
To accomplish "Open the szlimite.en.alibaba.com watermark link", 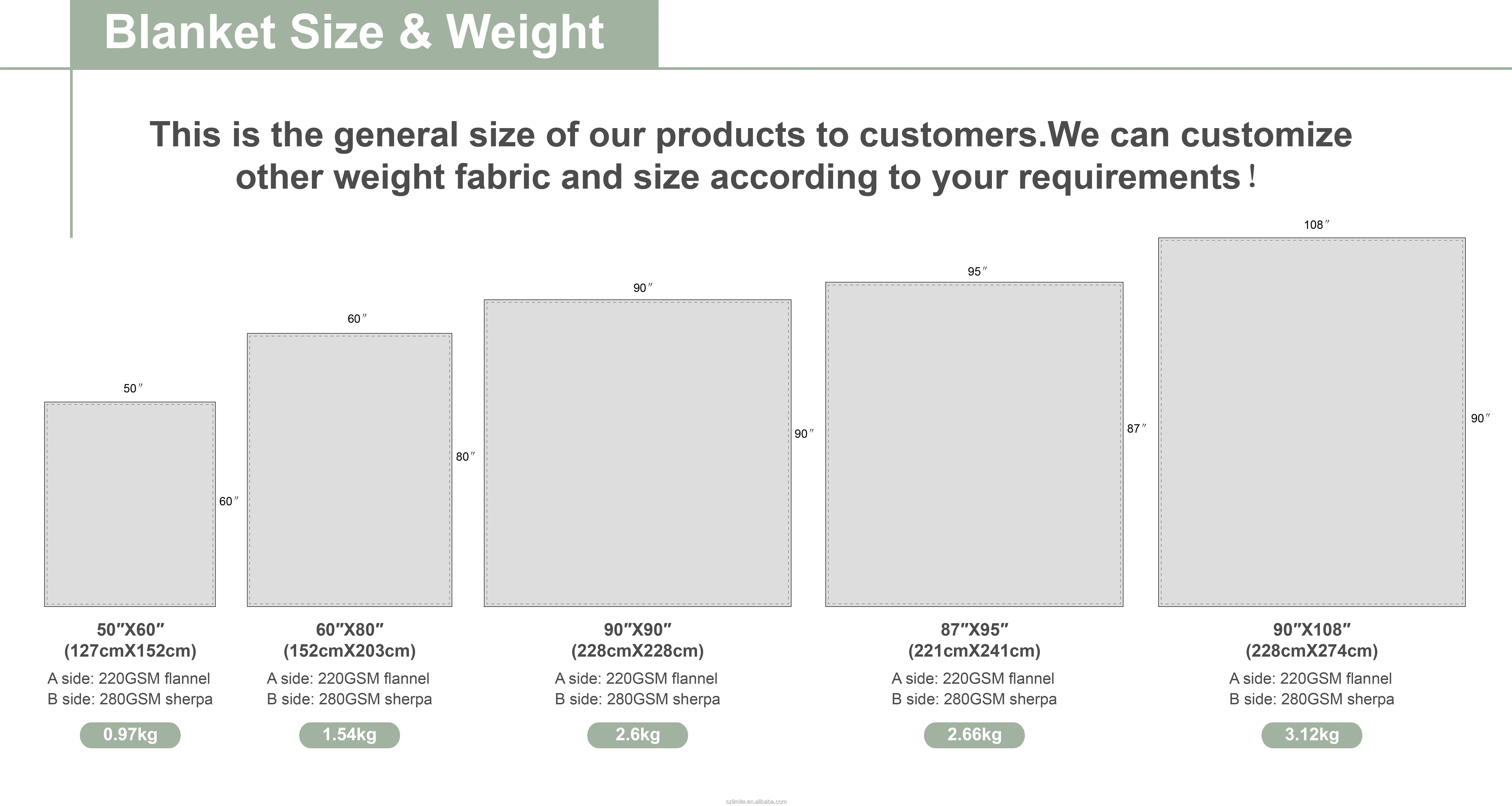I will pyautogui.click(x=756, y=801).
